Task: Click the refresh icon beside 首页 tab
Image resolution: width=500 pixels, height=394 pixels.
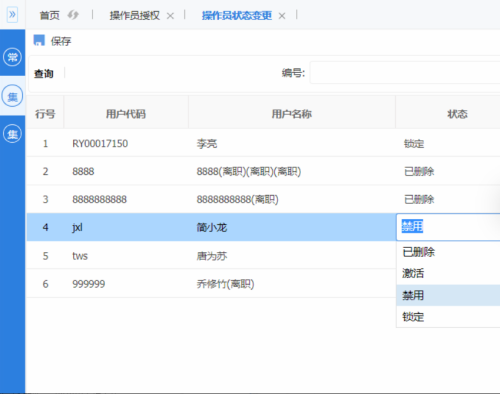Action: tap(73, 15)
